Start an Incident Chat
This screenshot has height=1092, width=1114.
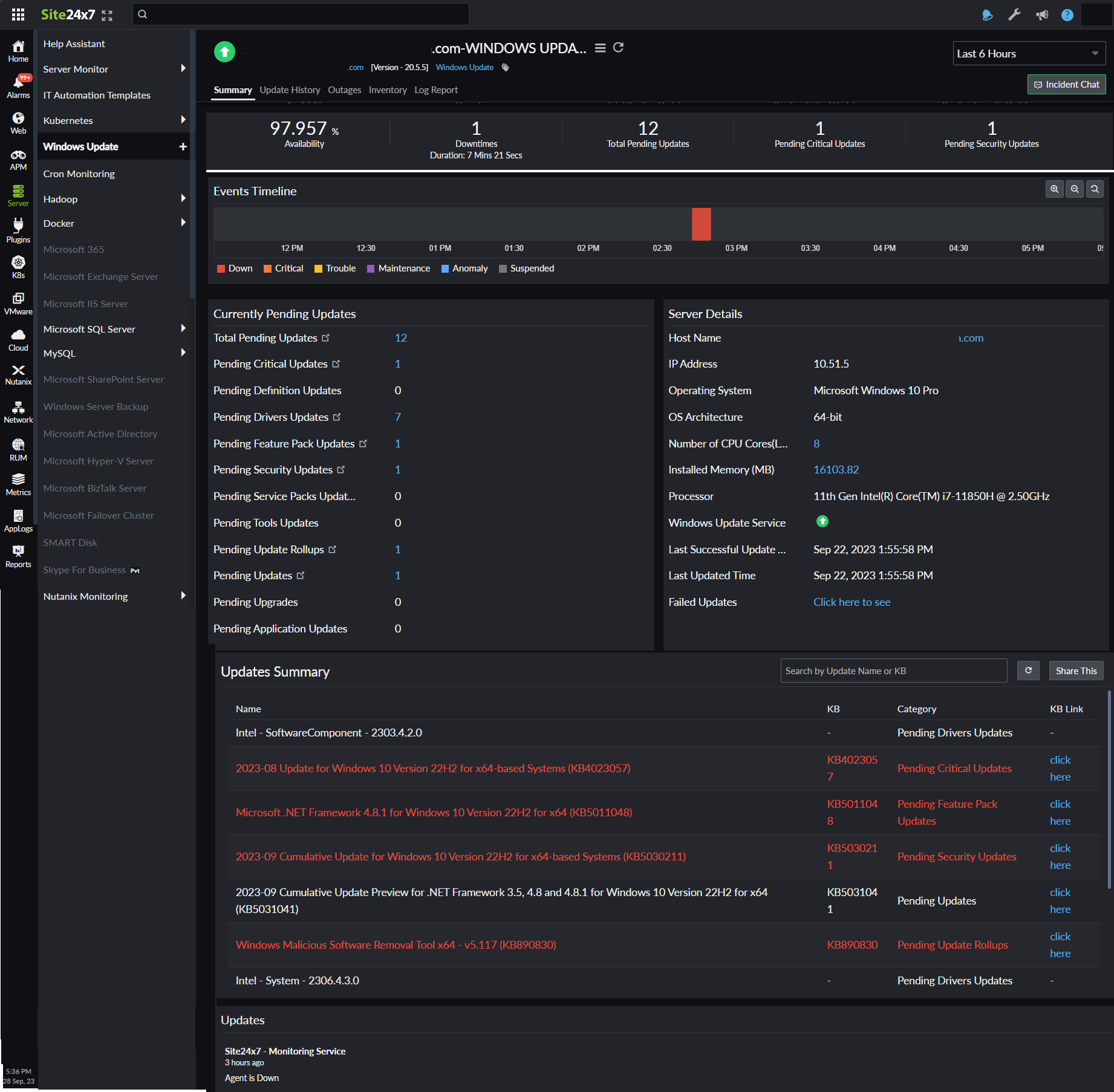tap(1066, 84)
